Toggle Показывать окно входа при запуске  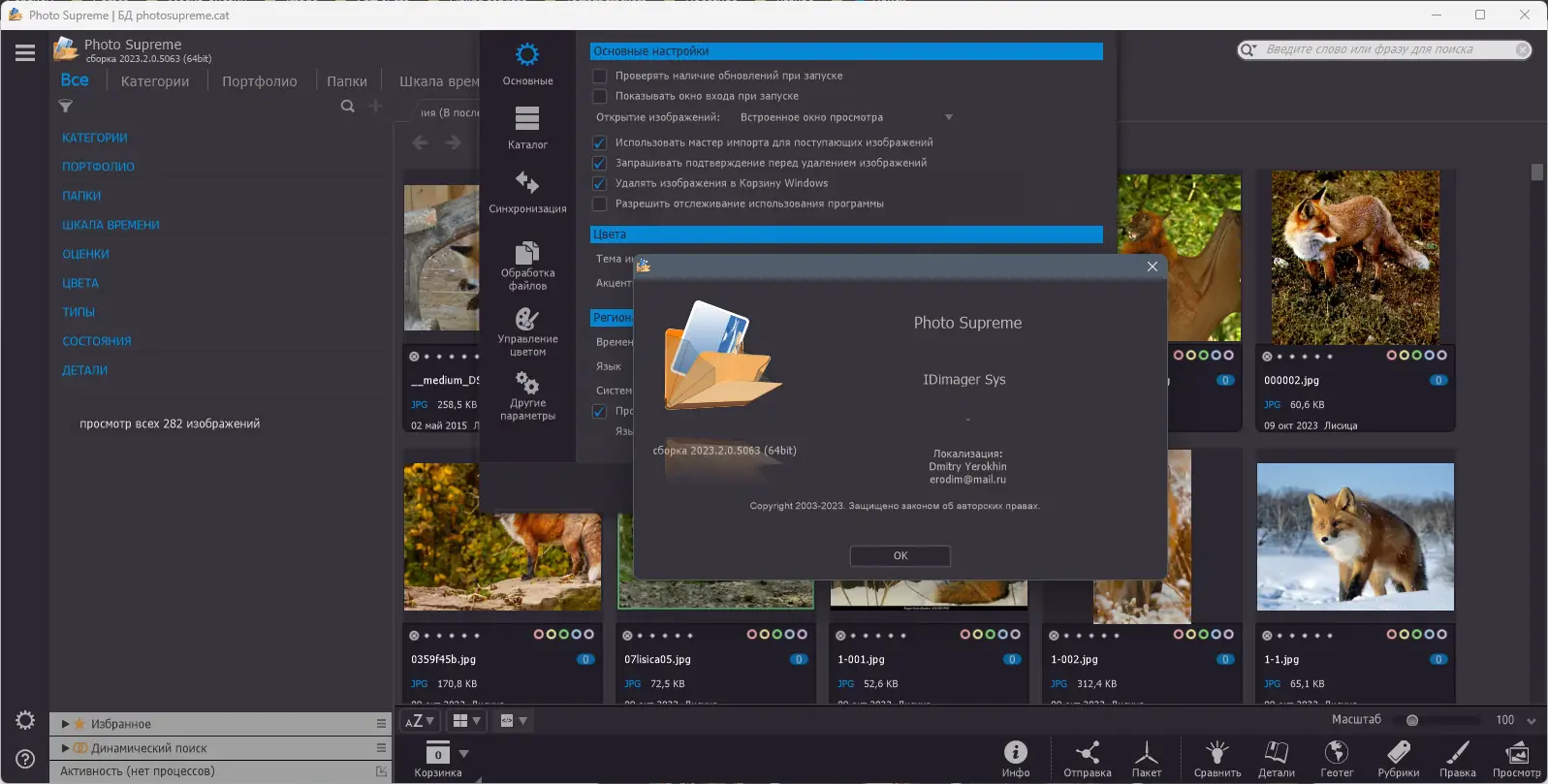599,96
